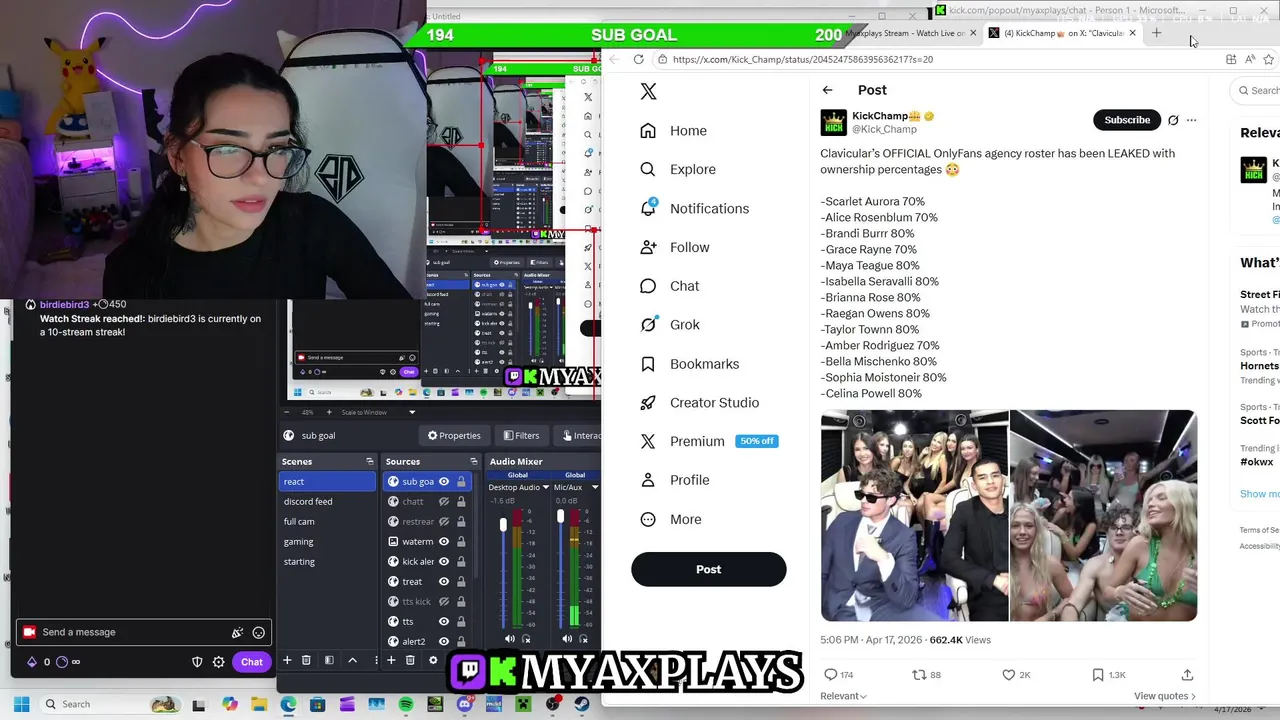The height and width of the screenshot is (720, 1280).
Task: Hide the sub goal source eye icon
Action: (x=444, y=481)
